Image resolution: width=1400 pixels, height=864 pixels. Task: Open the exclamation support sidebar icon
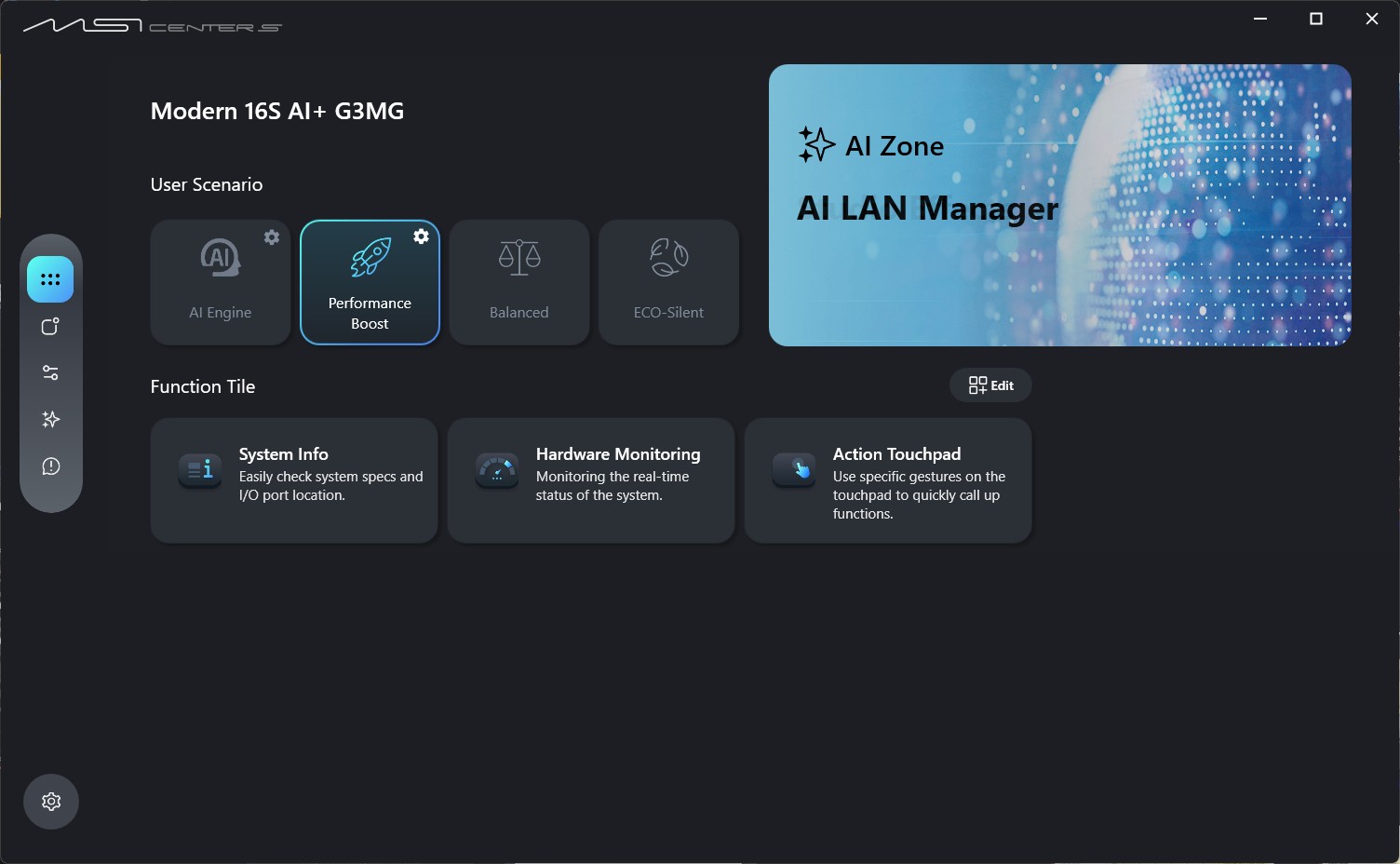coord(50,466)
